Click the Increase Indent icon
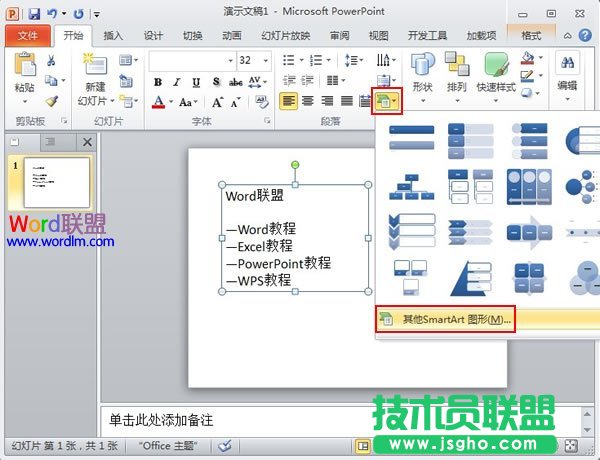Image resolution: width=600 pixels, height=460 pixels. tap(308, 81)
